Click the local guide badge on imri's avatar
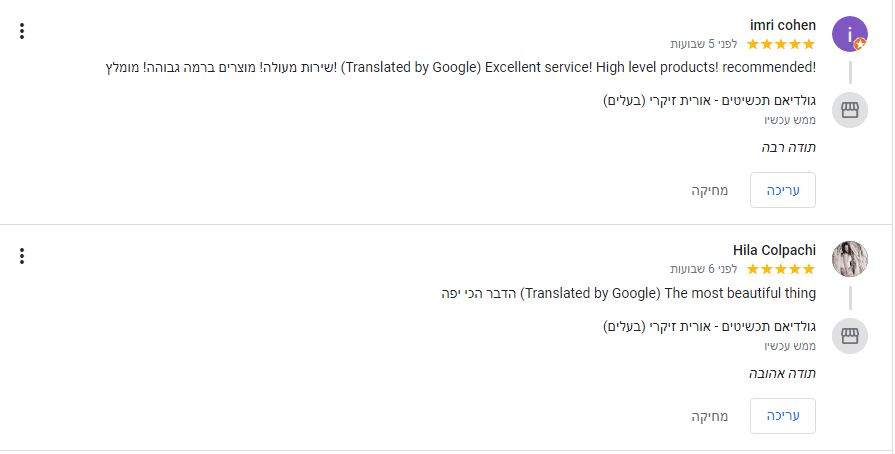Screen dimensions: 895x454 click(x=860, y=44)
